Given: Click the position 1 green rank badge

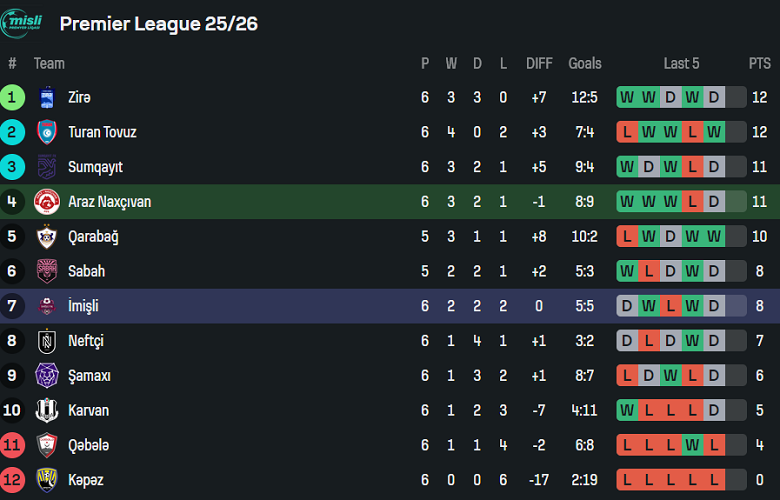Looking at the screenshot, I should (x=13, y=98).
